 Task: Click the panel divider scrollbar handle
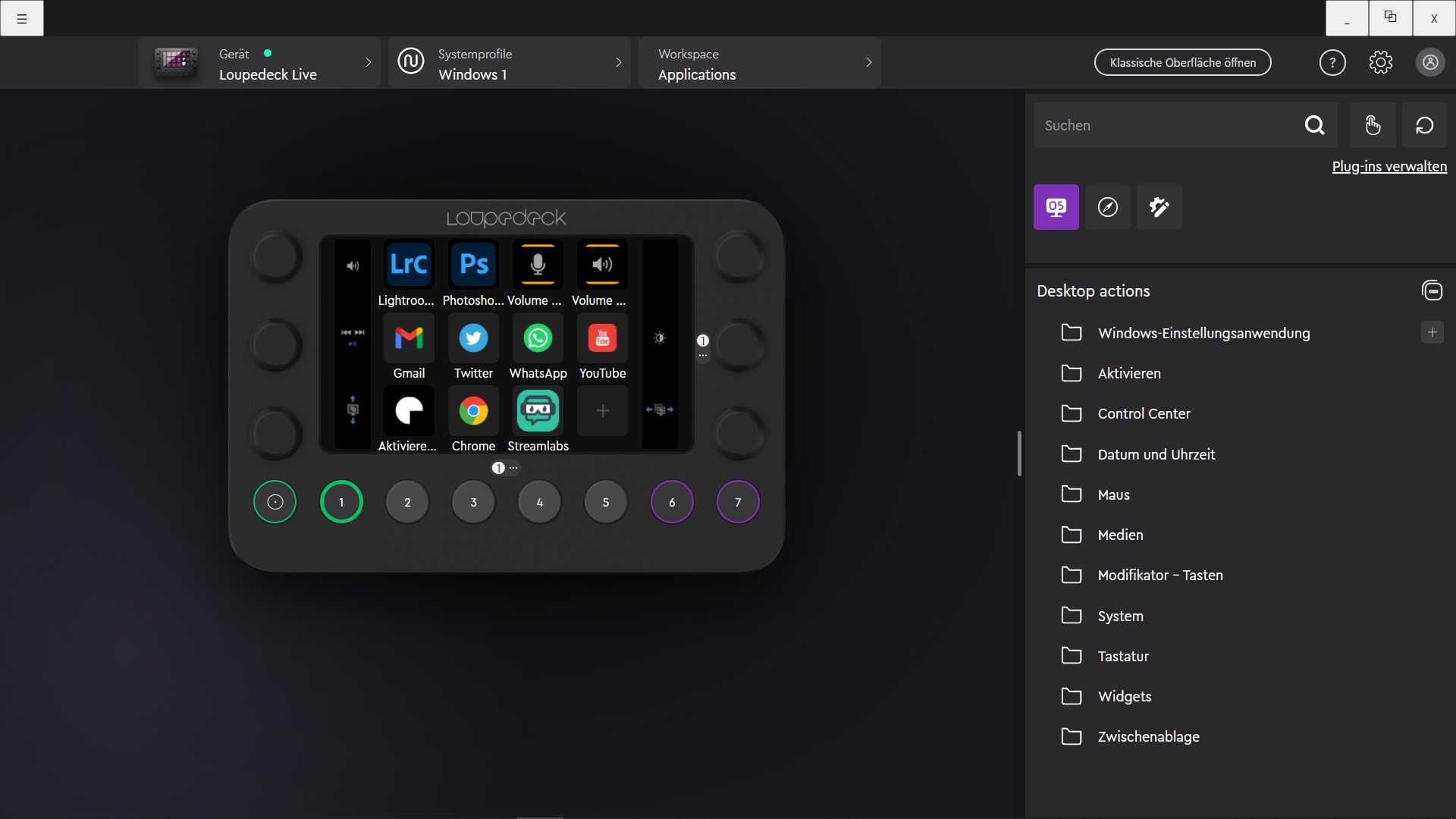[1019, 453]
